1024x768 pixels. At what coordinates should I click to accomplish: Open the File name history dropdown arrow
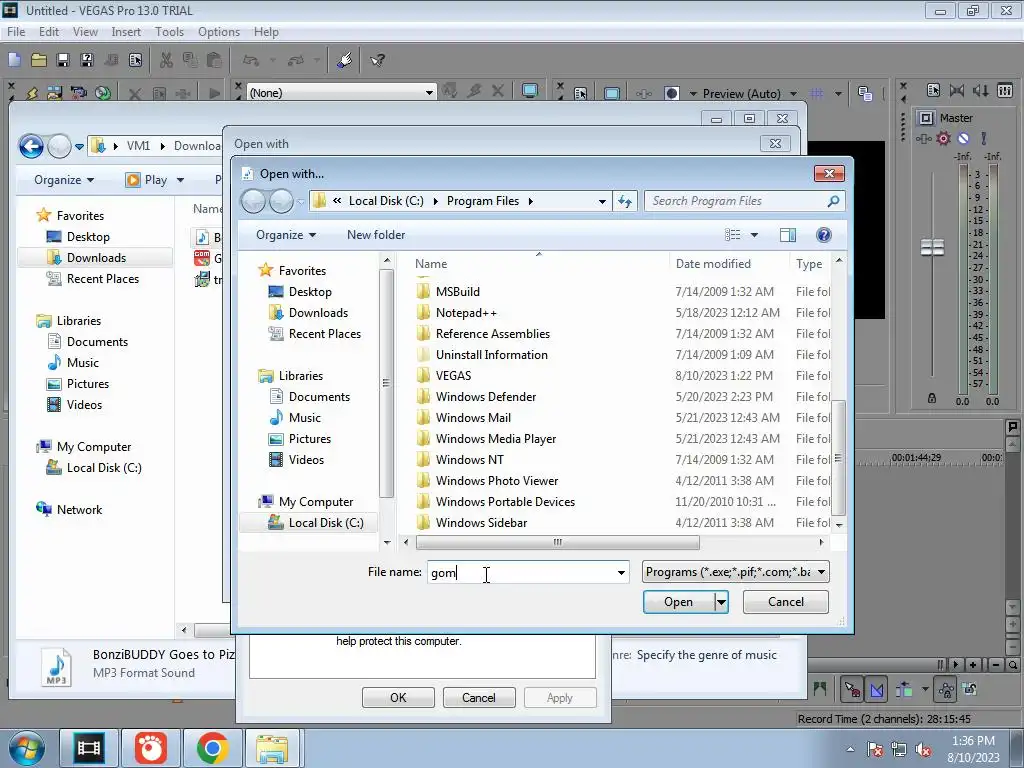click(621, 573)
